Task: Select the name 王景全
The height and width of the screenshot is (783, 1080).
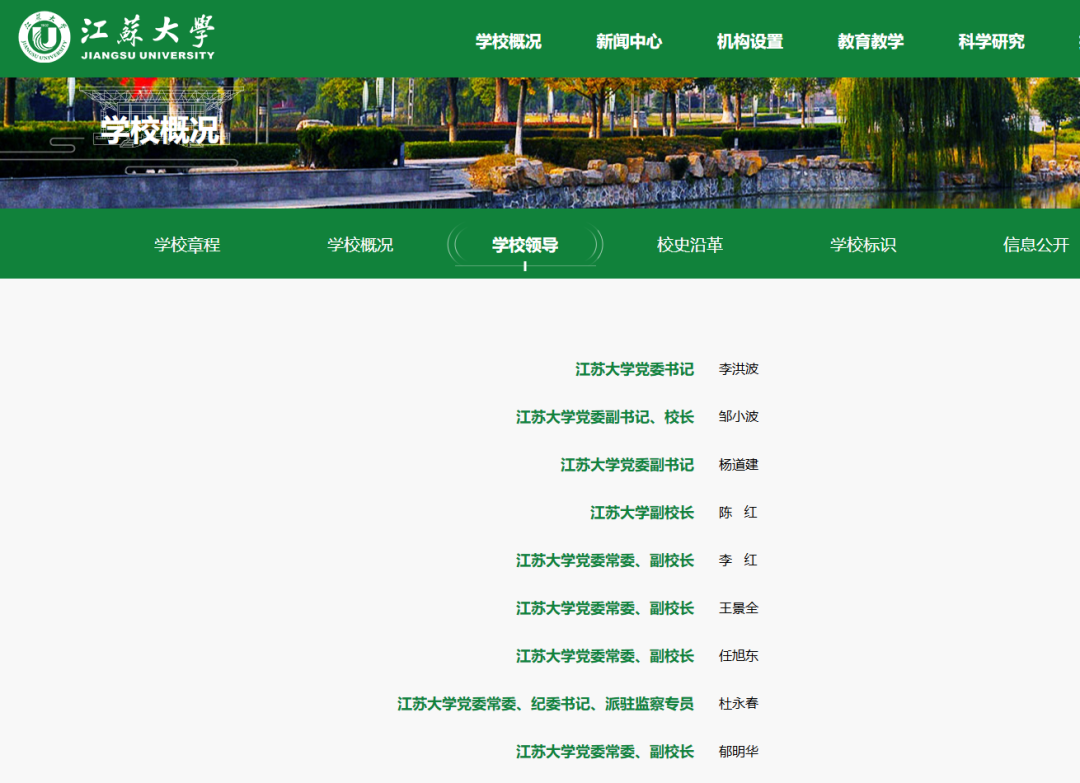Action: click(x=738, y=608)
